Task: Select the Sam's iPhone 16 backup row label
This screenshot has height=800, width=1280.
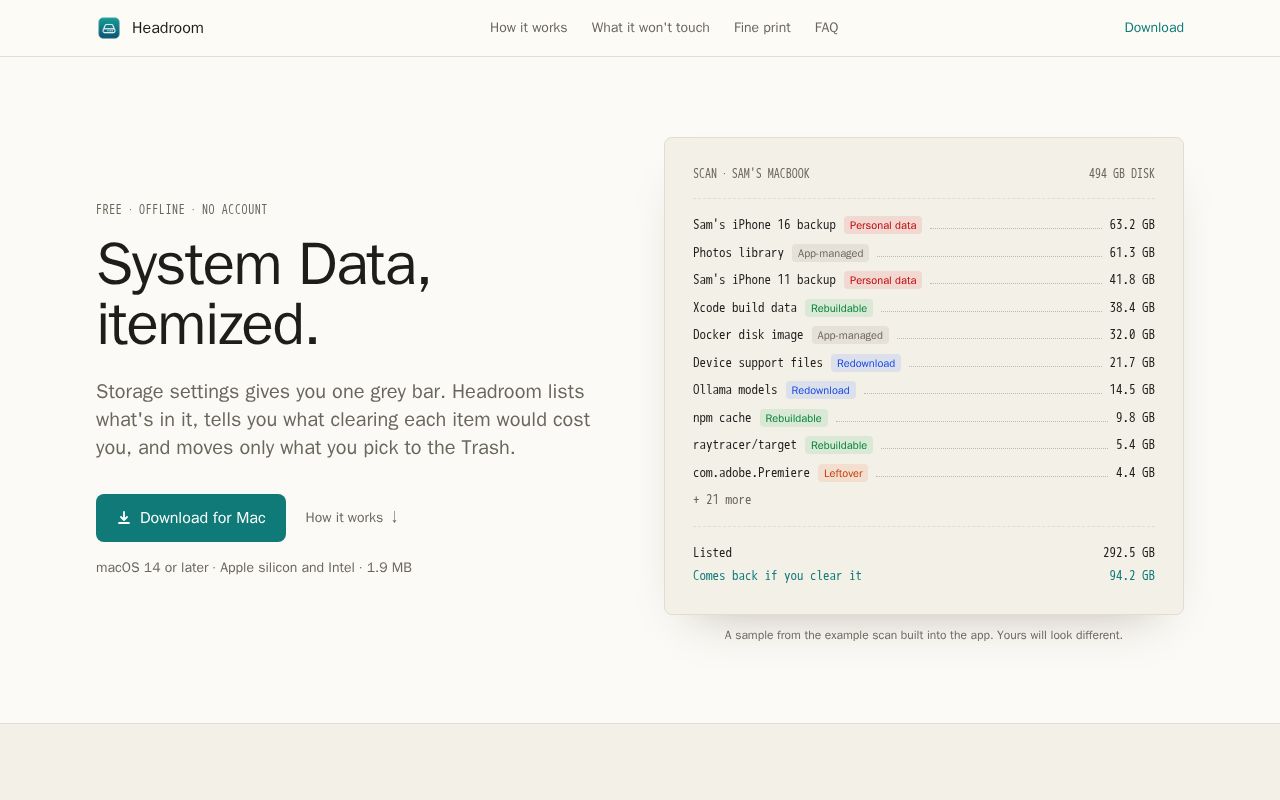Action: click(764, 225)
